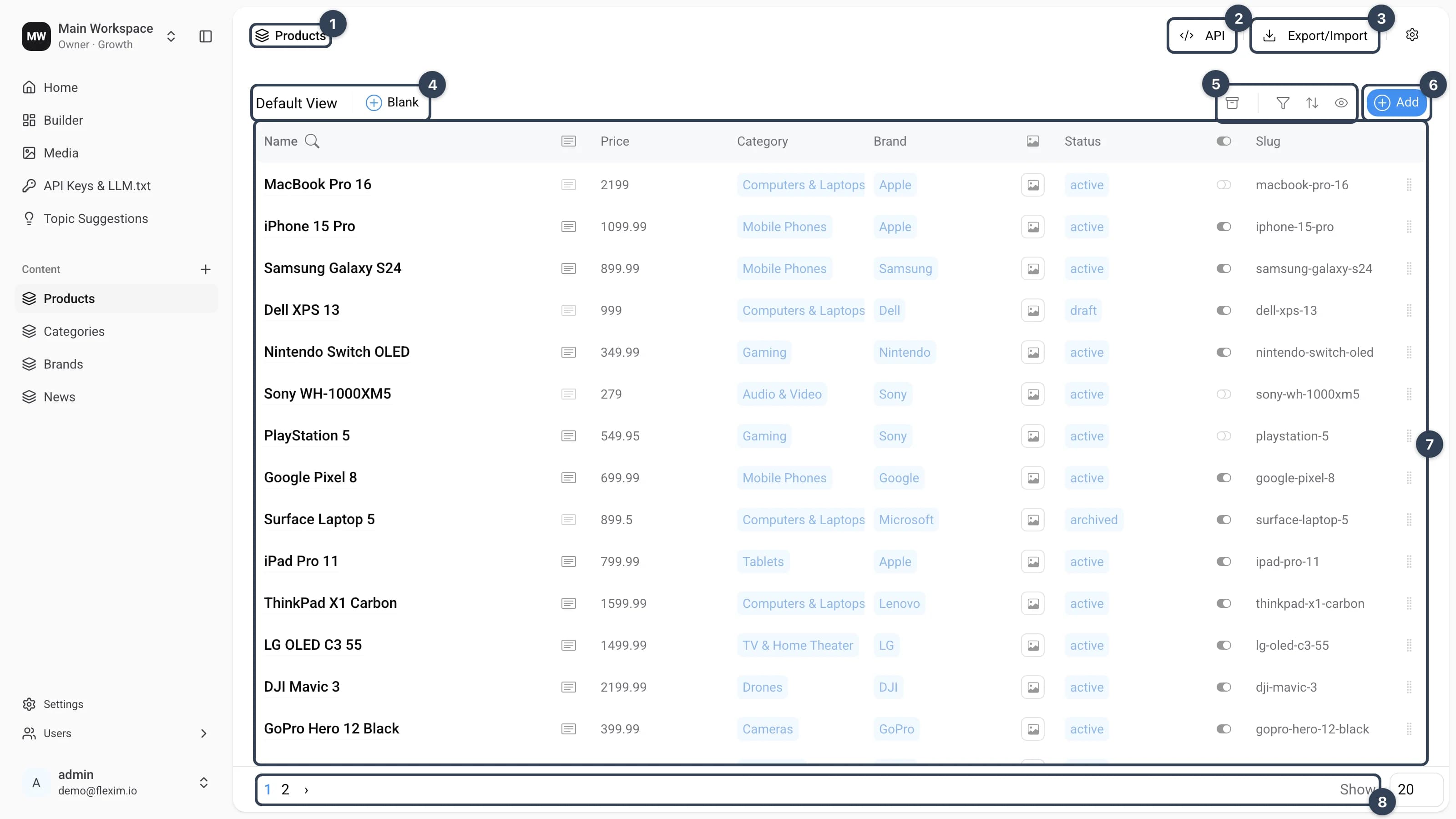Open the sort arrows icon
The width and height of the screenshot is (1456, 819).
pyautogui.click(x=1312, y=103)
